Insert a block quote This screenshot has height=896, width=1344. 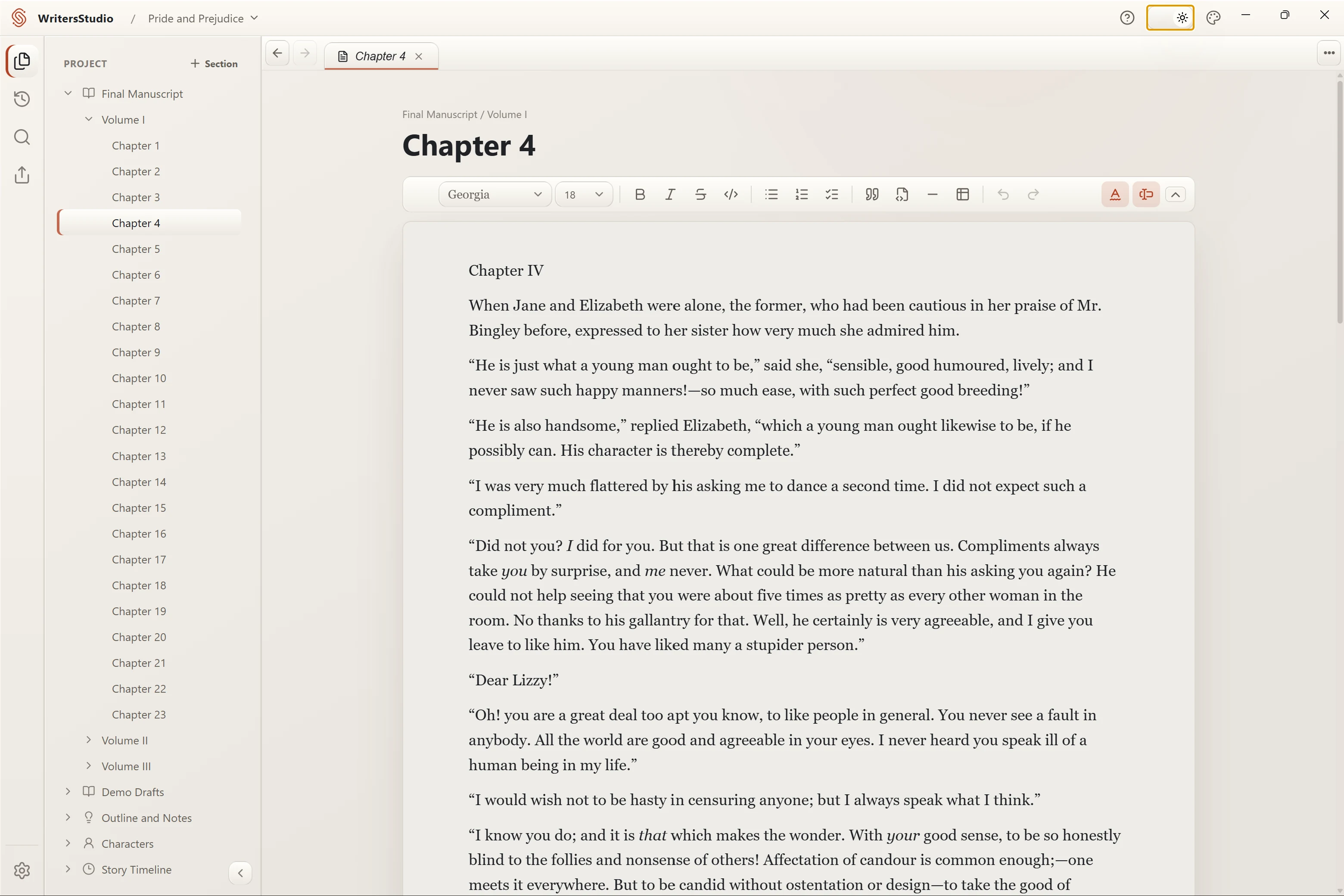coord(872,194)
